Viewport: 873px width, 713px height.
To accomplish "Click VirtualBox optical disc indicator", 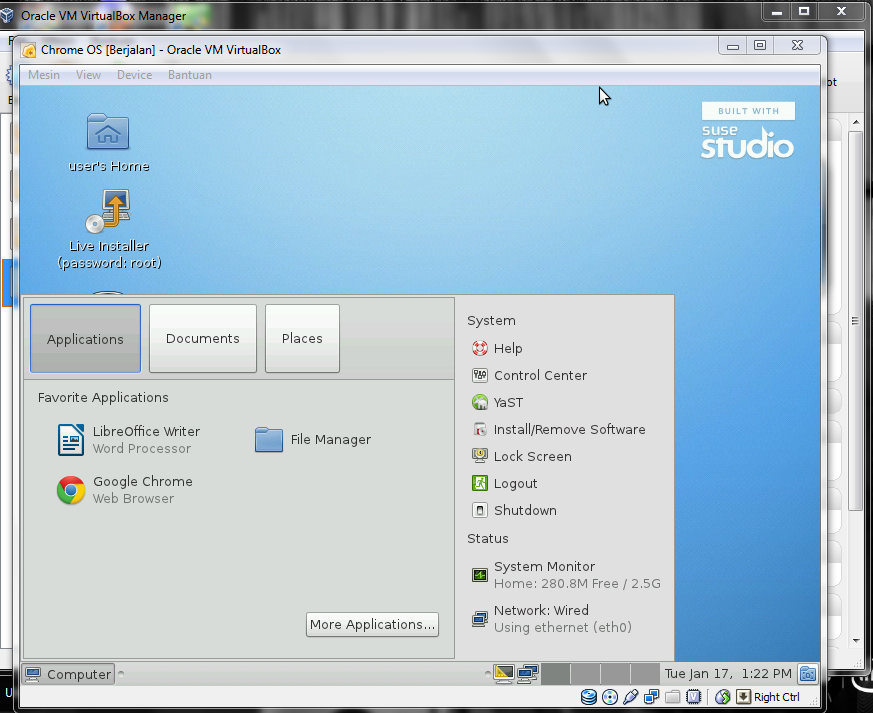I will tap(610, 697).
